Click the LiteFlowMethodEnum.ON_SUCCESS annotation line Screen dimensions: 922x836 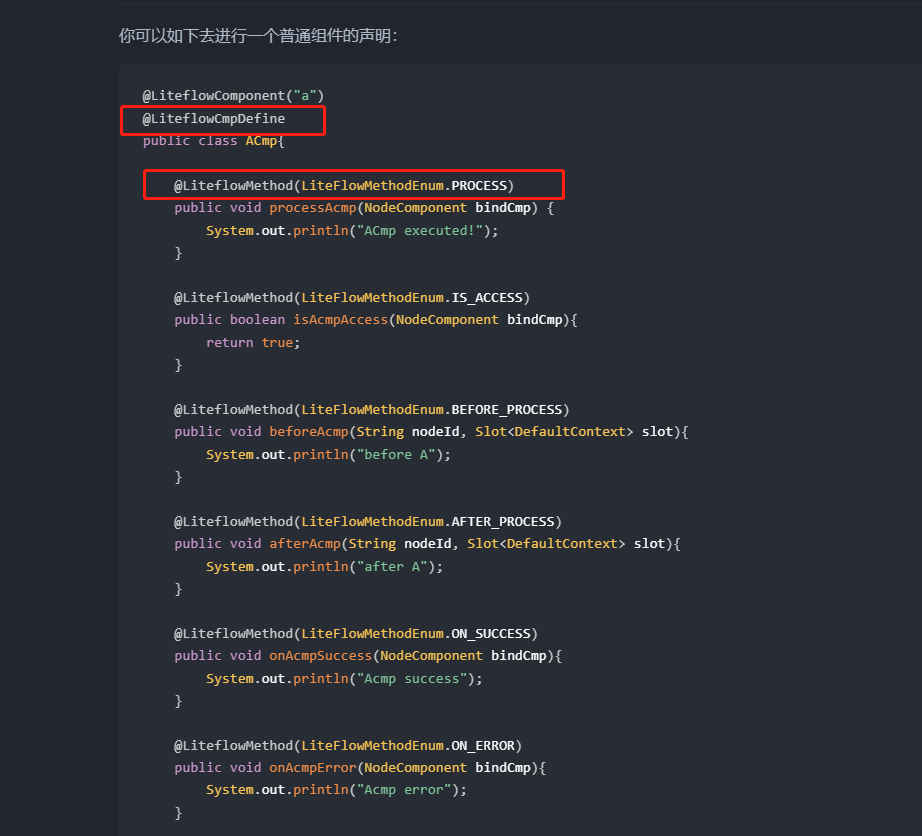(356, 634)
